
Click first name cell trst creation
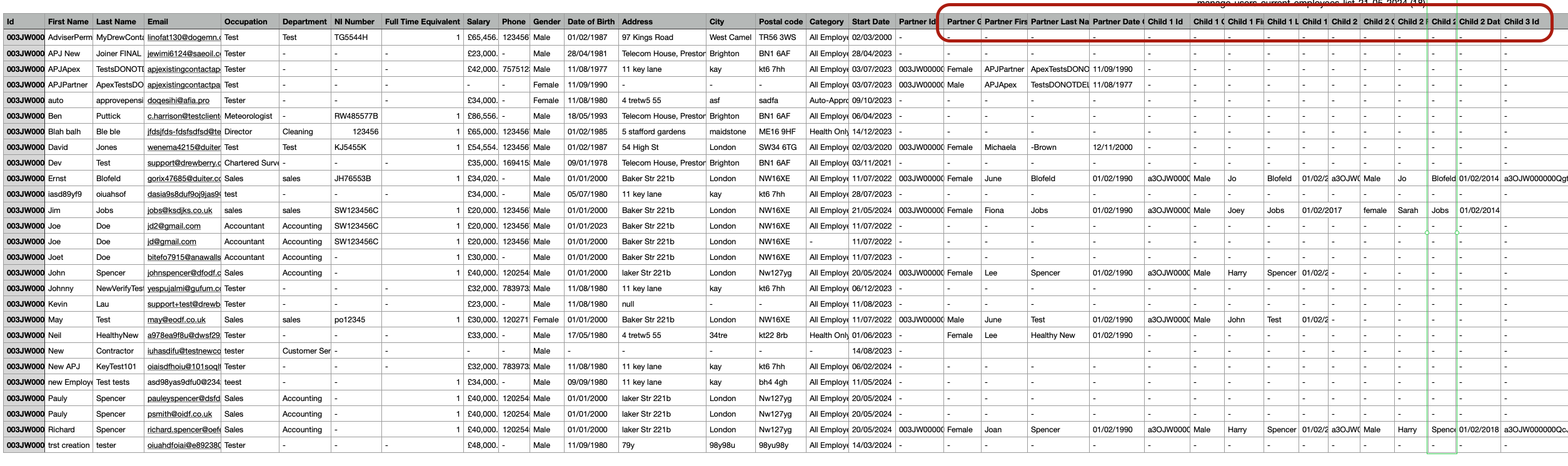tap(69, 445)
